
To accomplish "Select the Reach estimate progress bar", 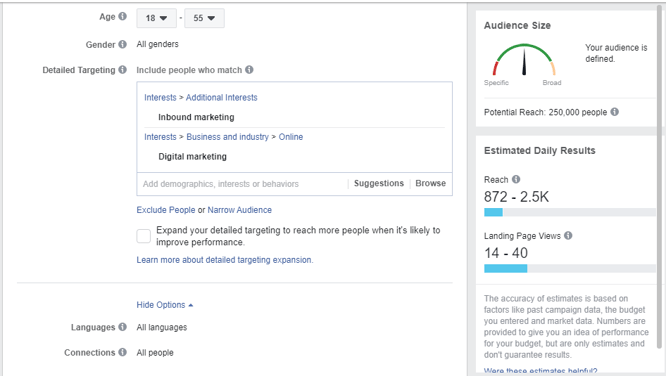I will tap(570, 212).
